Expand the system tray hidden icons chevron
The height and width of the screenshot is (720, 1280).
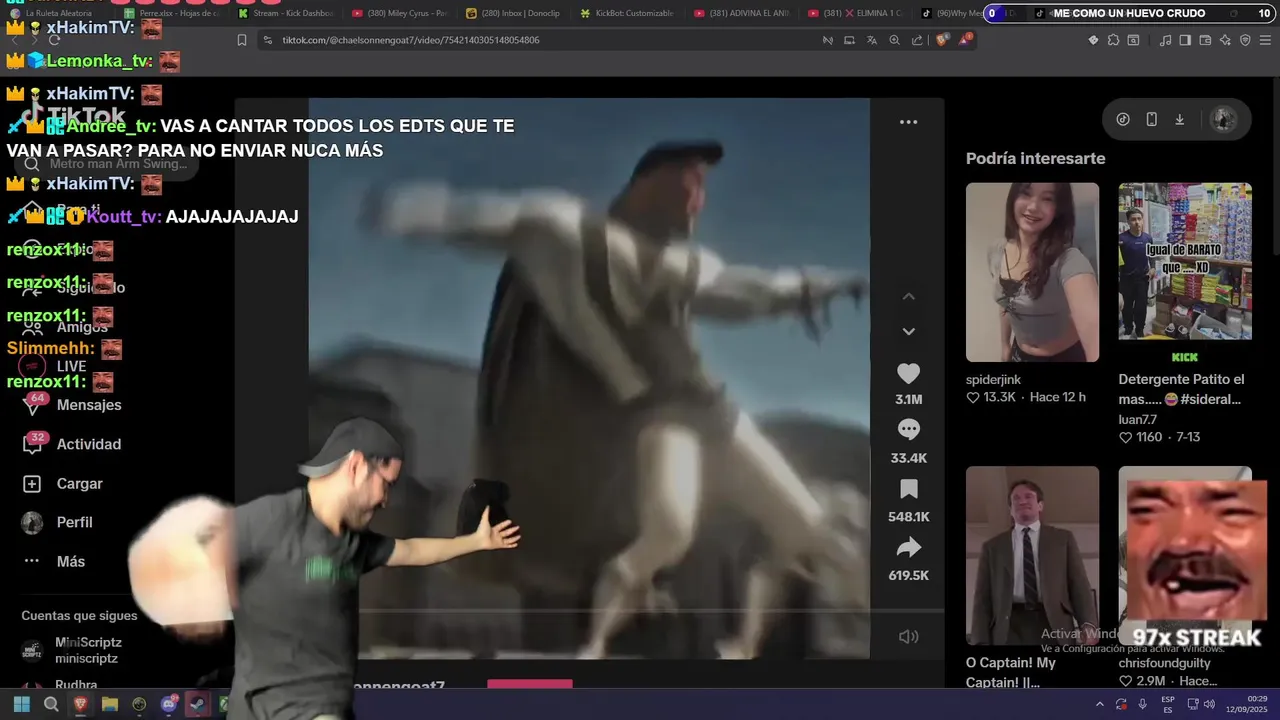tap(1099, 704)
